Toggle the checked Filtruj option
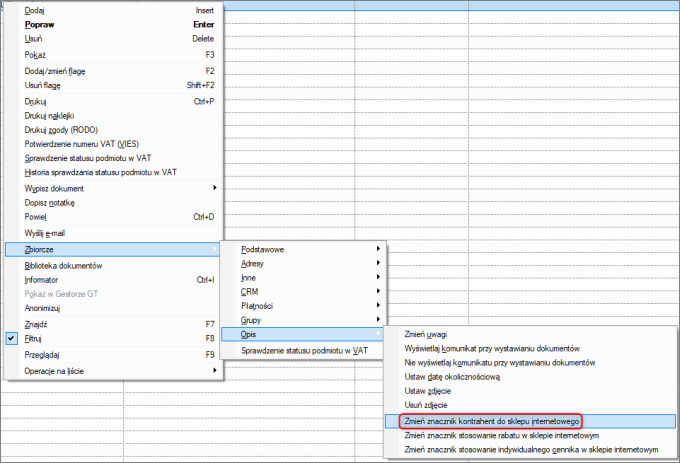This screenshot has height=463, width=680. 113,339
